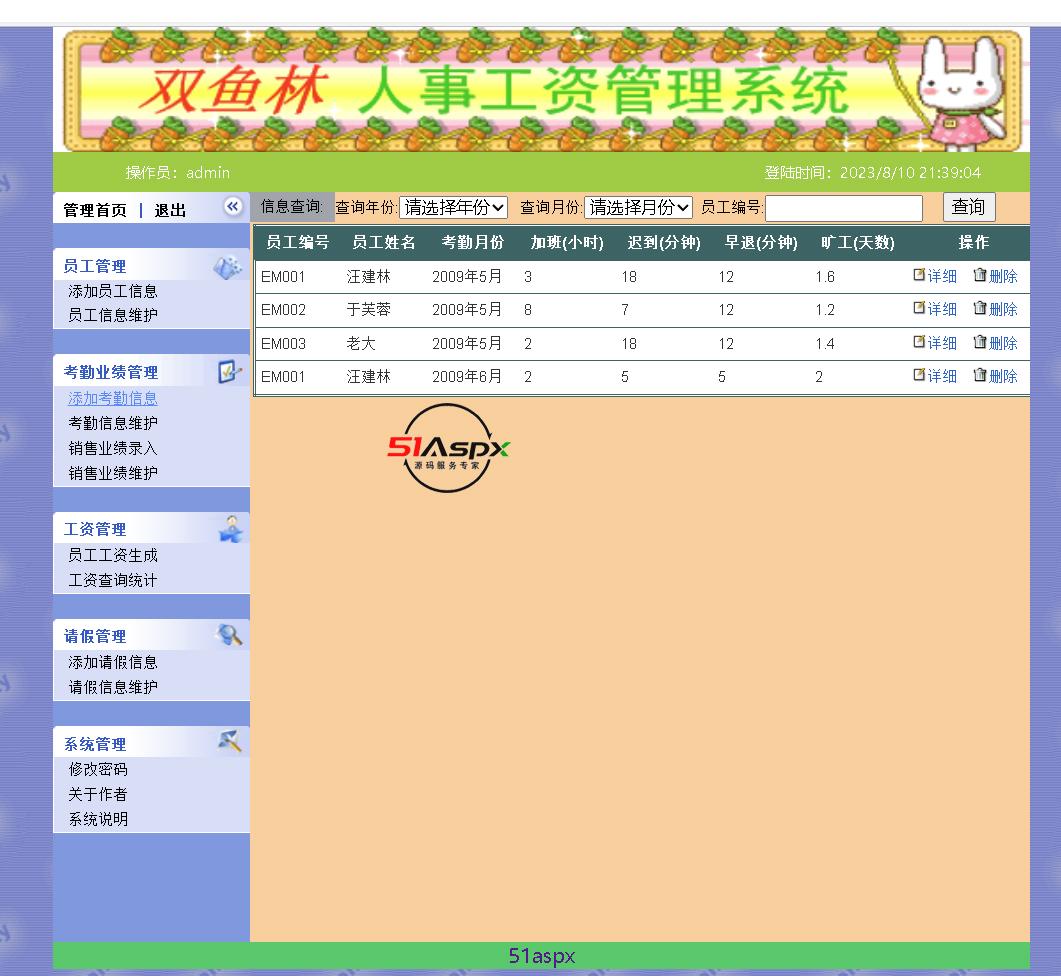Click 员工管理 section header

click(x=95, y=266)
